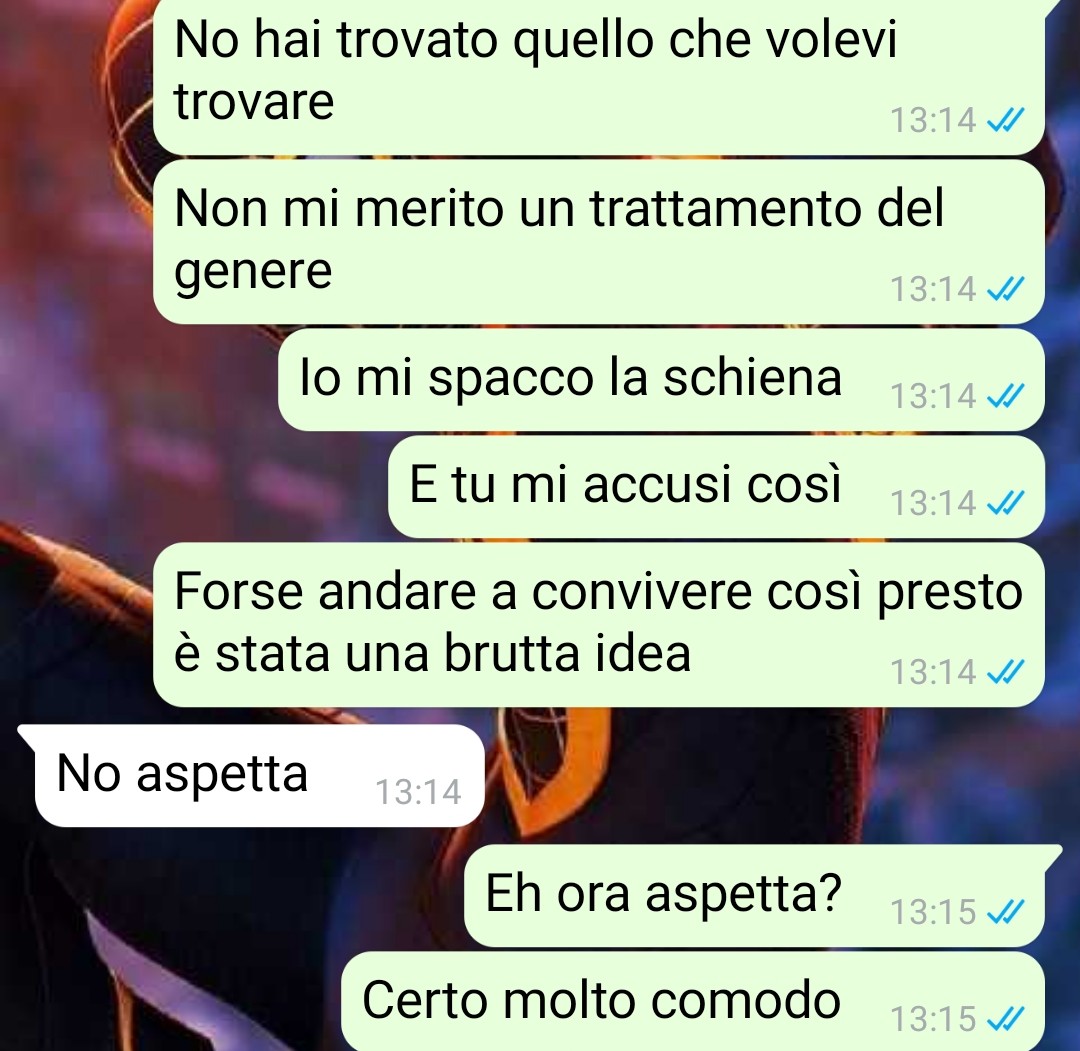Tap the blue double-check on 'Non mi merito' message
Screen dimensions: 1080x1051
point(1006,289)
